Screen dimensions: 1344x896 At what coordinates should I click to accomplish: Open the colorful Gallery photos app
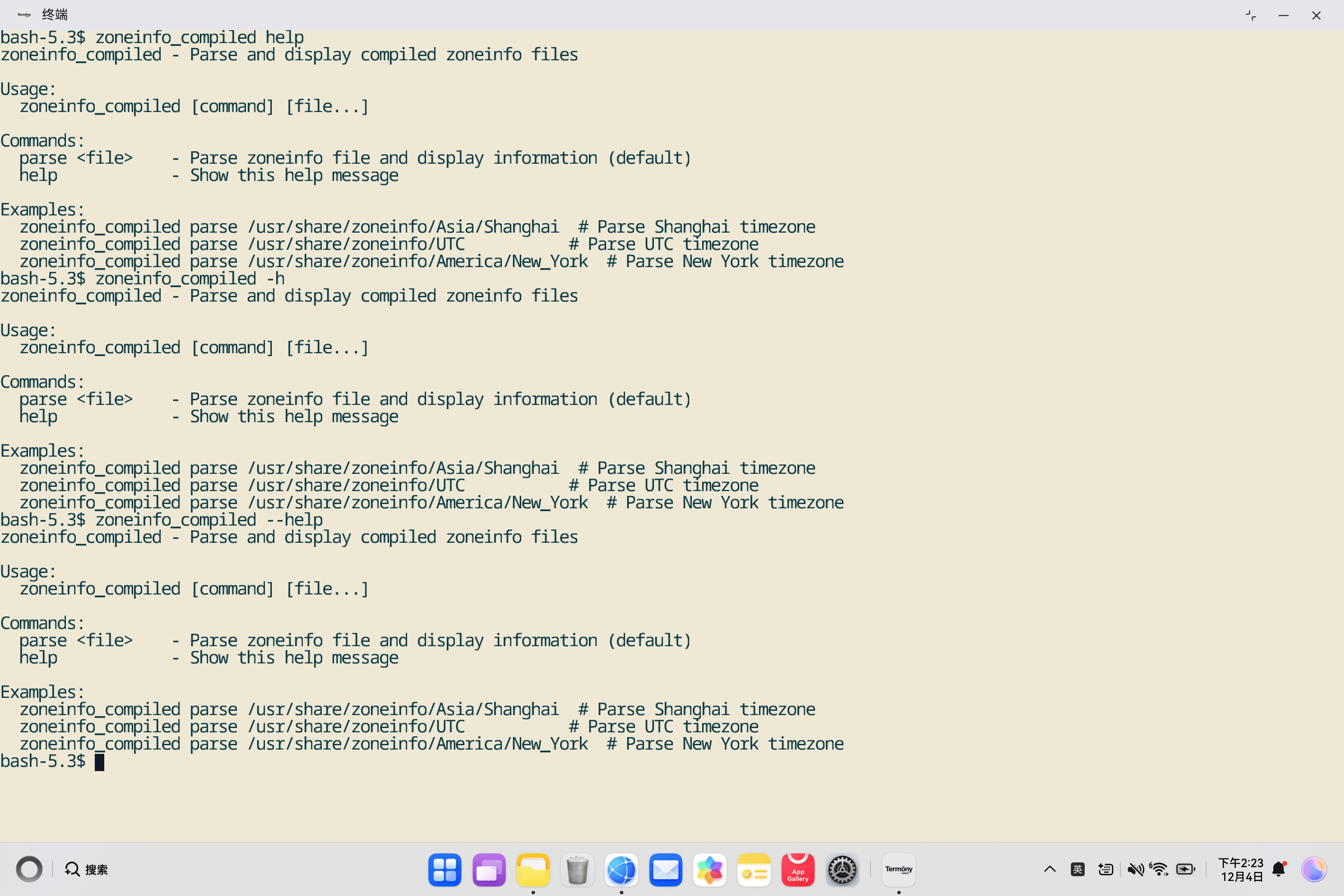710,870
